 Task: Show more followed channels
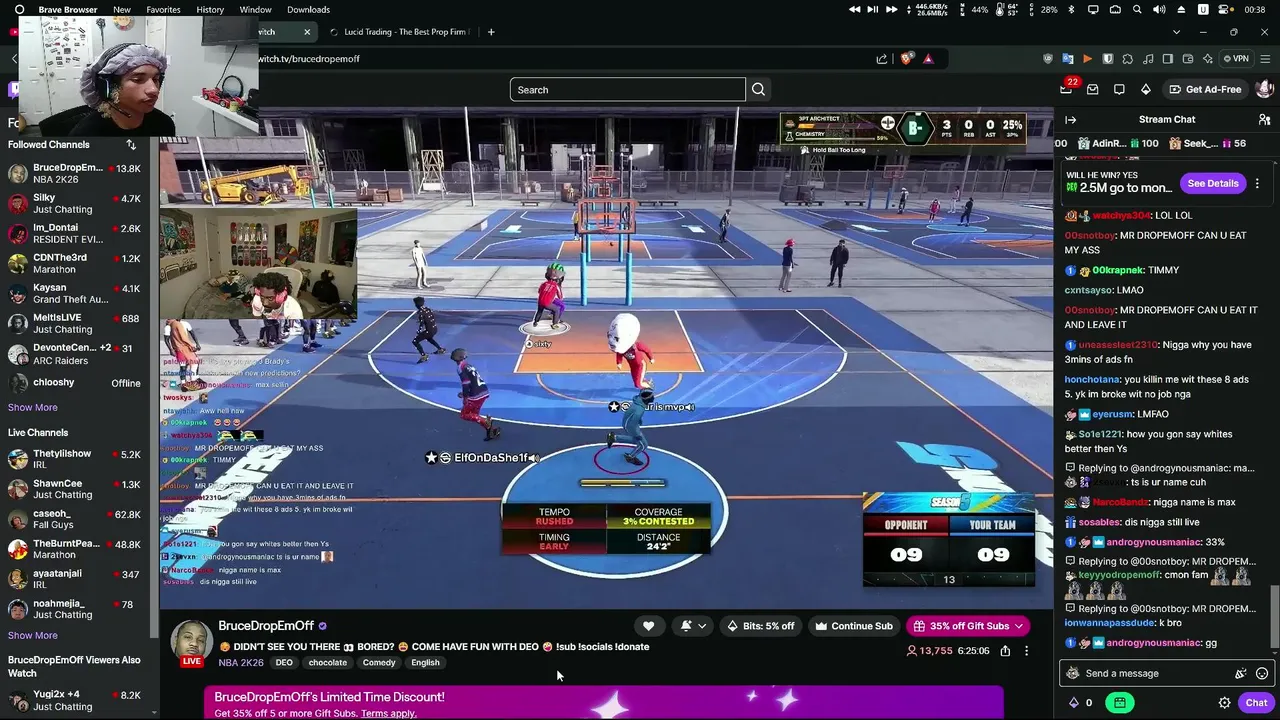(x=33, y=408)
